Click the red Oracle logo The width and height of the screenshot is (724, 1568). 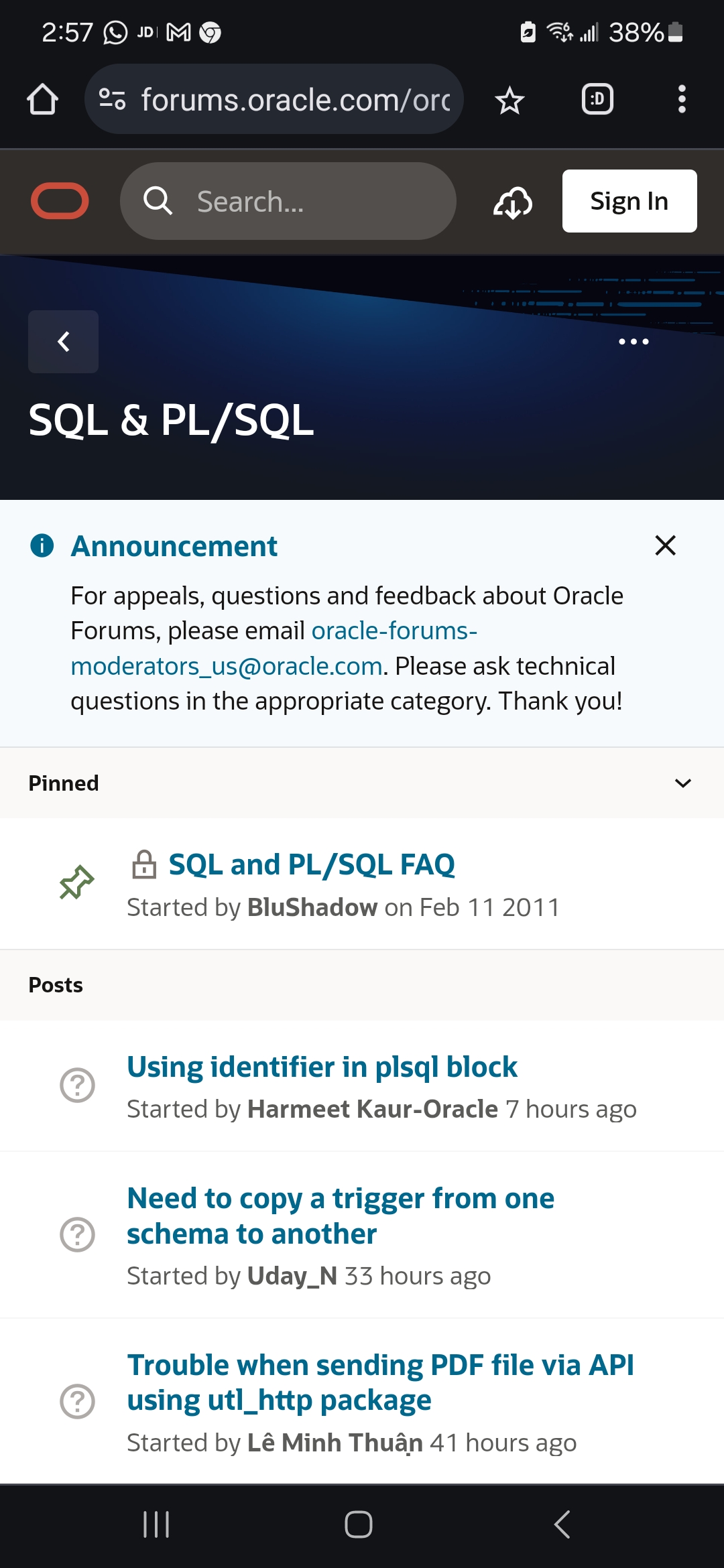point(60,201)
